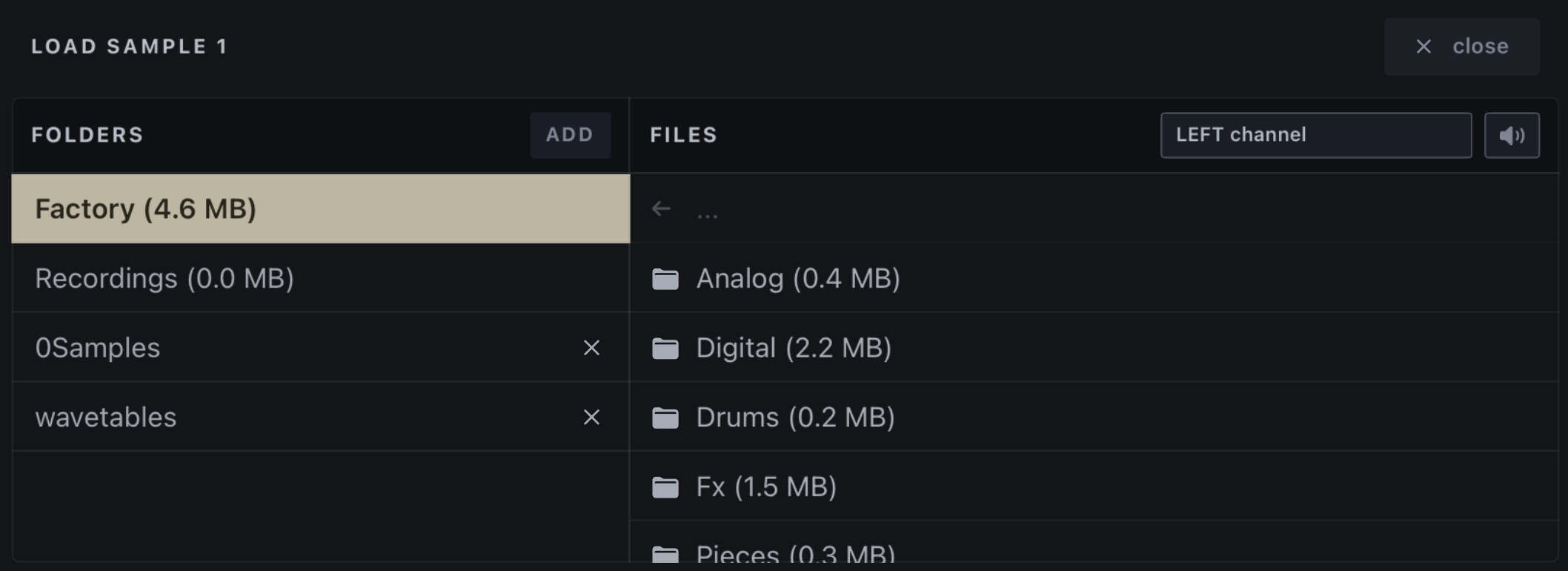Open the LEFT channel dropdown
Image resolution: width=1568 pixels, height=571 pixels.
[x=1316, y=135]
